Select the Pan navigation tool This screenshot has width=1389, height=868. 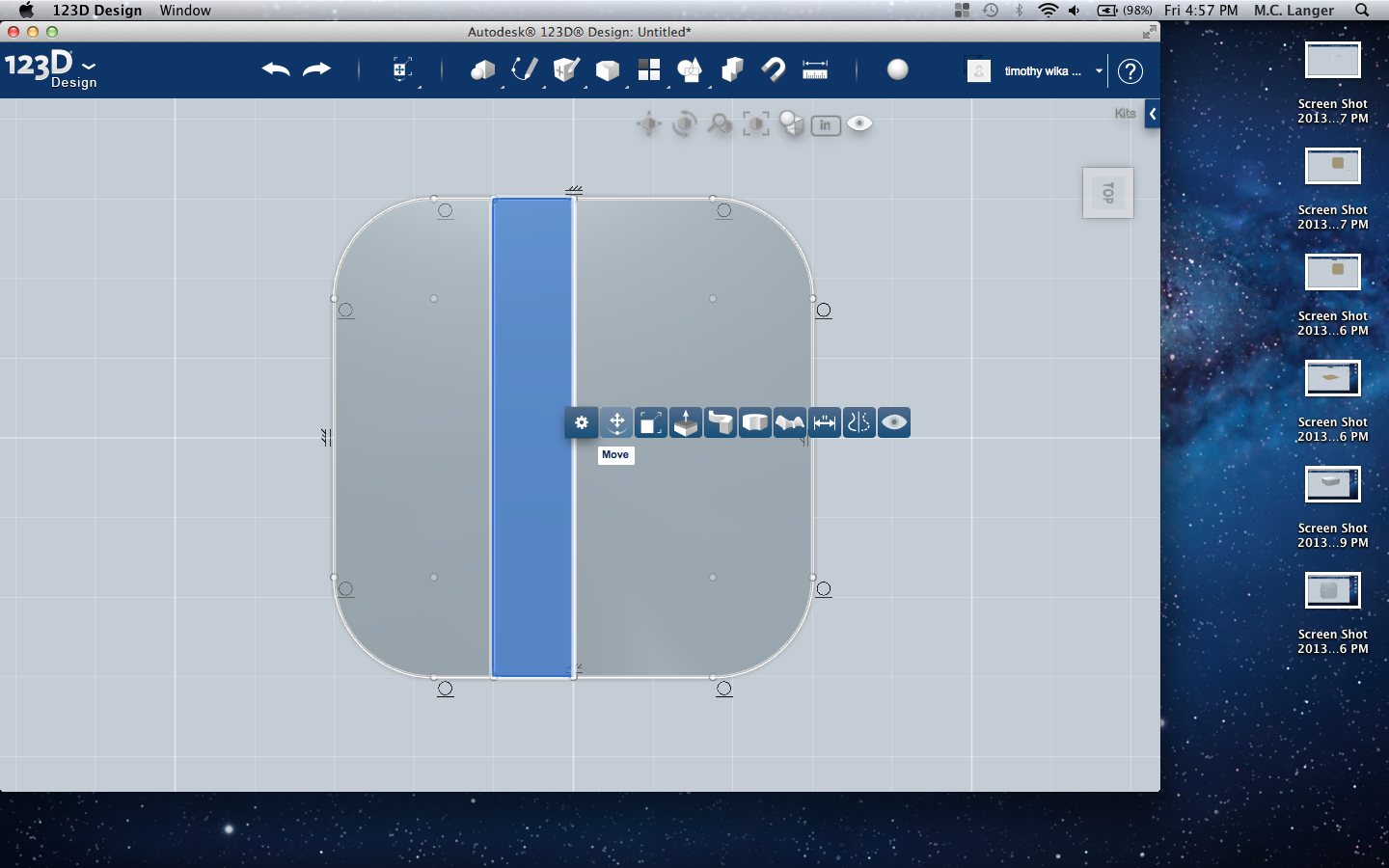pyautogui.click(x=649, y=124)
